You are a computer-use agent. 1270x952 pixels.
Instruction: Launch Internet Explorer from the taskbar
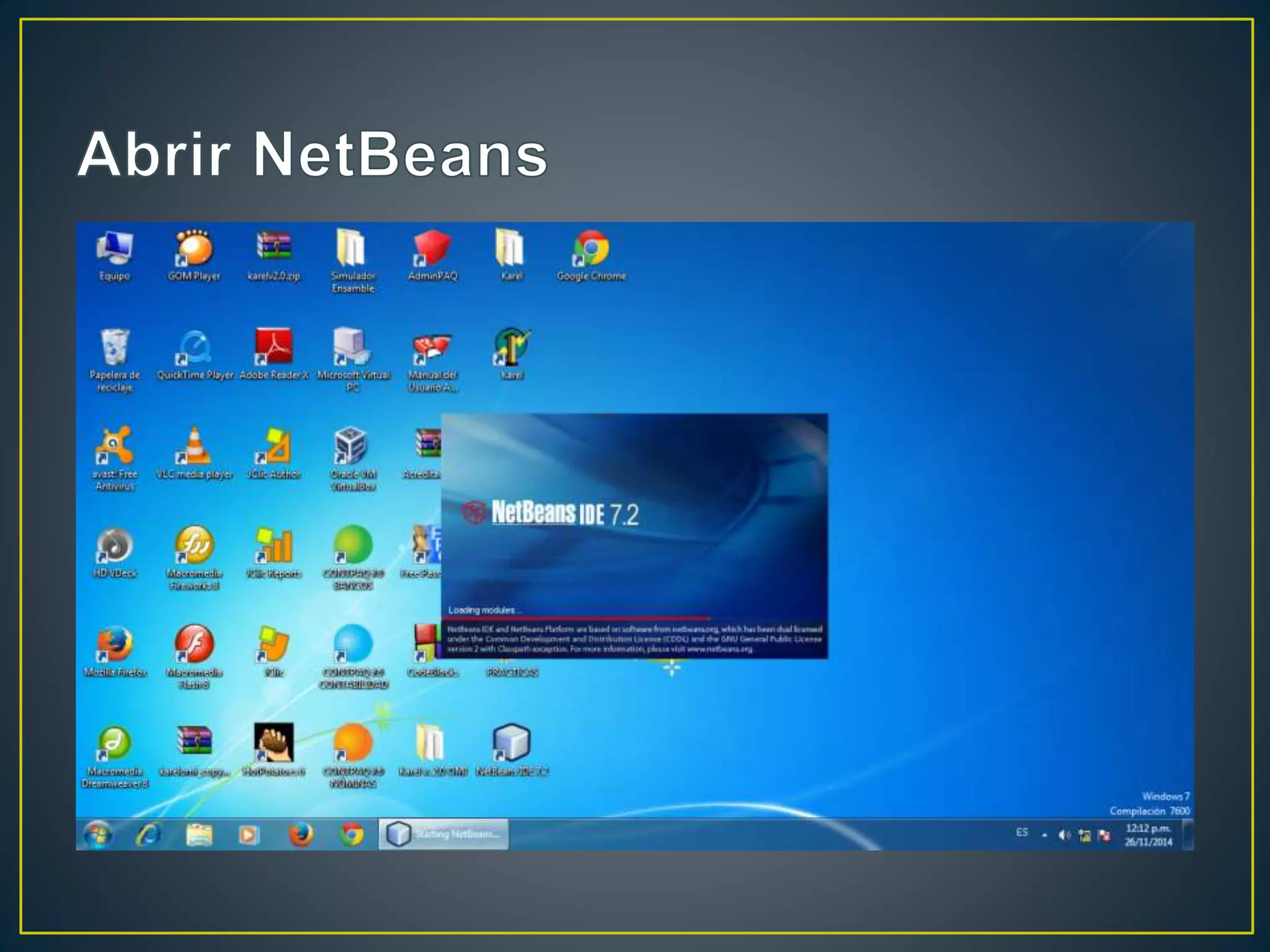coord(148,834)
